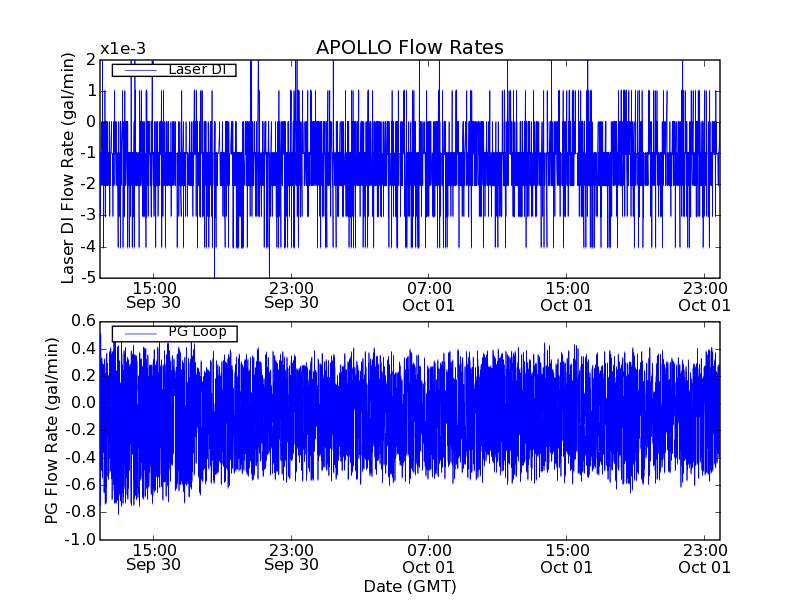Click the "-1" tick on the Laser DI y-axis
This screenshot has width=800, height=600.
click(88, 154)
